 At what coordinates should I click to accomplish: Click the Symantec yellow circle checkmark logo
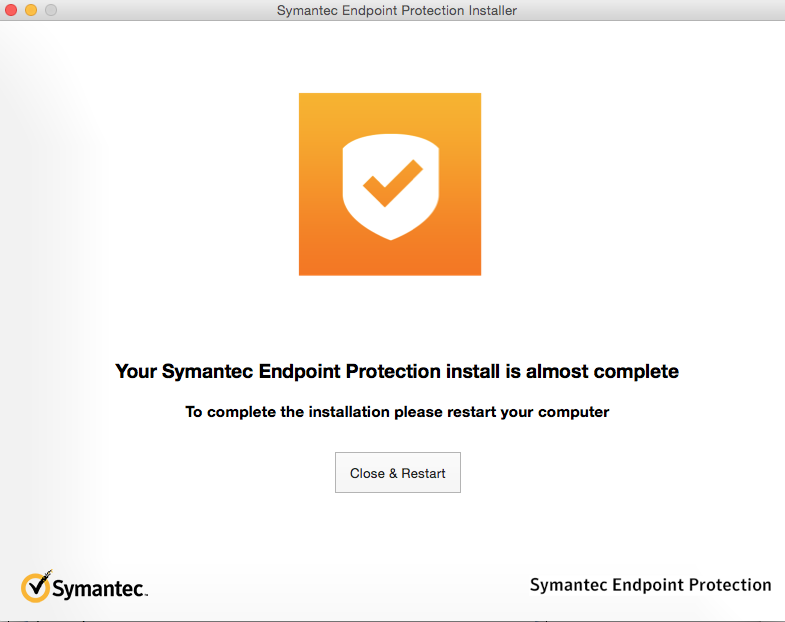35,586
